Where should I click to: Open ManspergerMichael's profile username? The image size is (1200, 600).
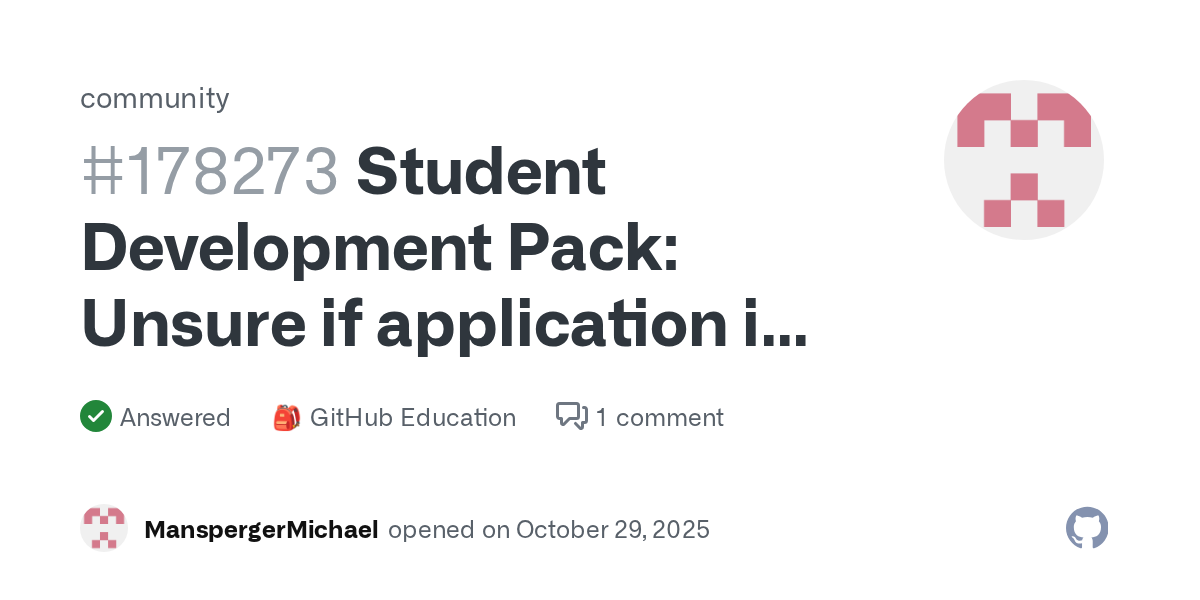pos(261,529)
